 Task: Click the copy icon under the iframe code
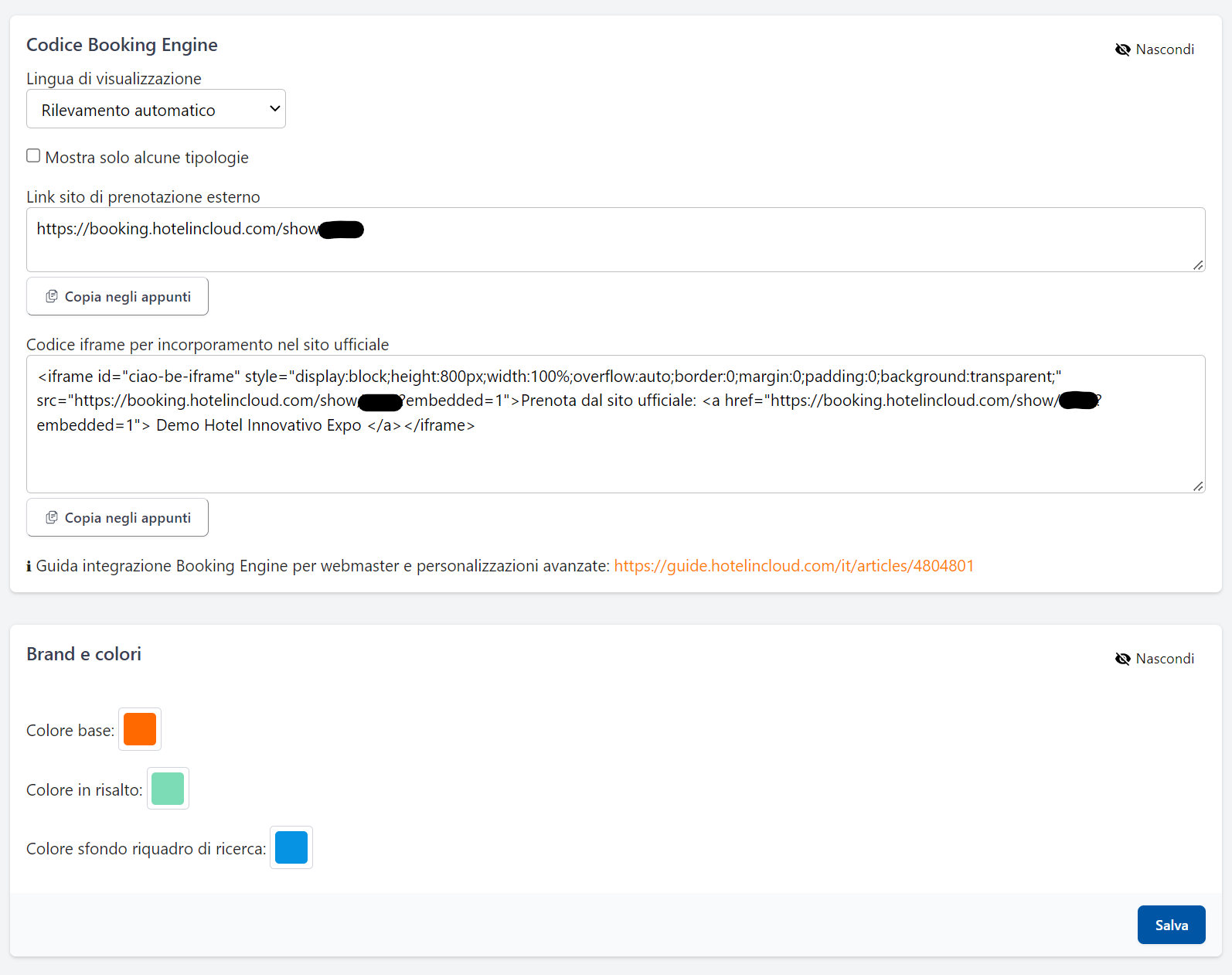point(52,518)
